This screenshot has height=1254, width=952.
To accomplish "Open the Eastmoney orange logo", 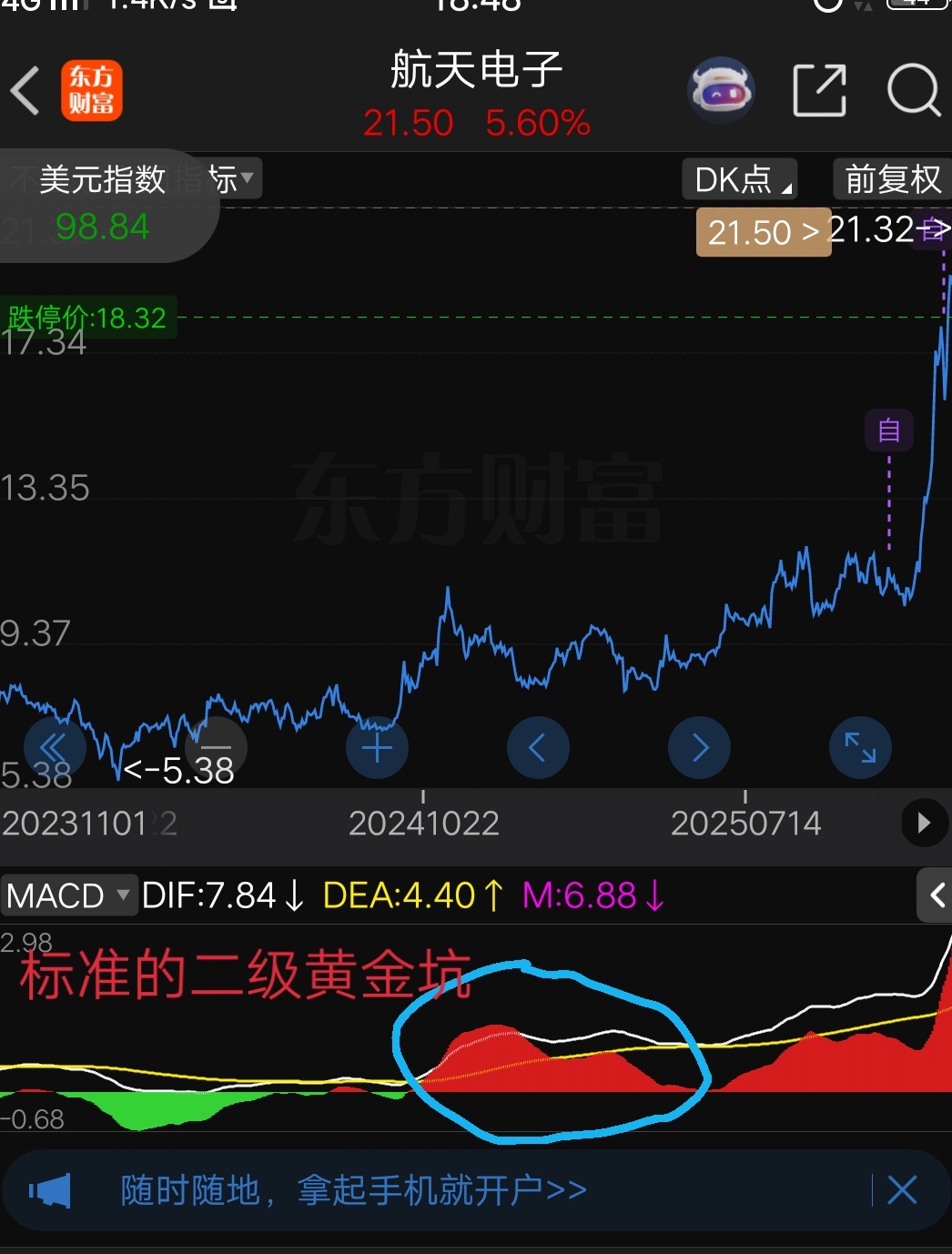I will pyautogui.click(x=91, y=91).
